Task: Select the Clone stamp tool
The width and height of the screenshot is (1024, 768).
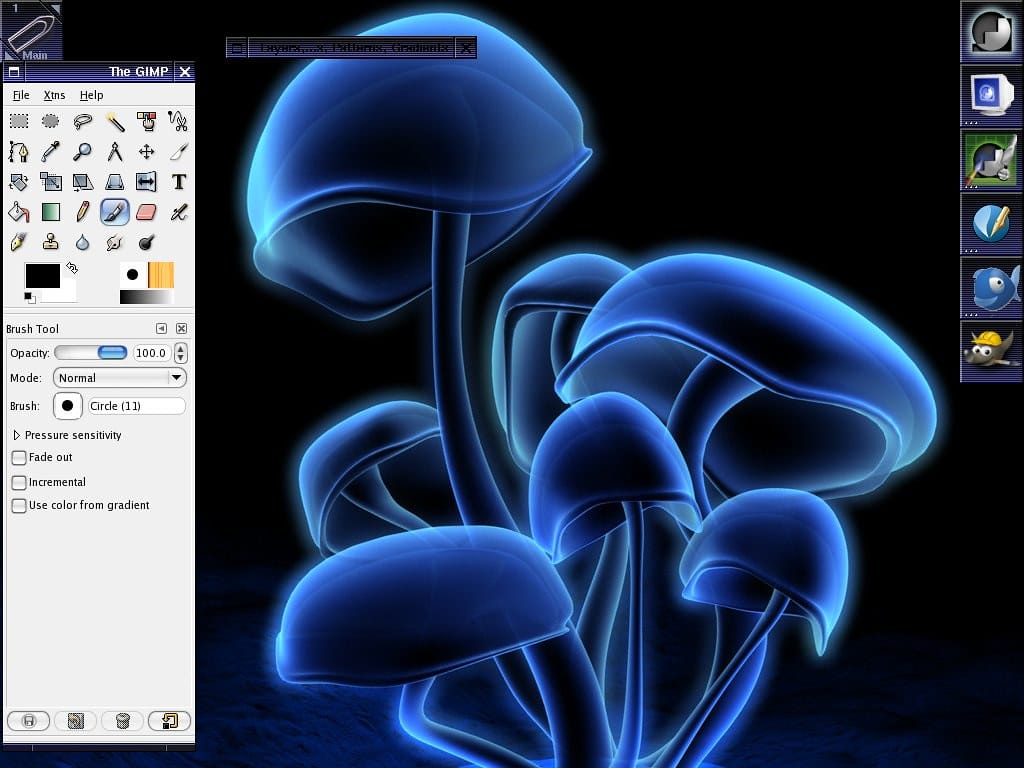Action: tap(50, 242)
